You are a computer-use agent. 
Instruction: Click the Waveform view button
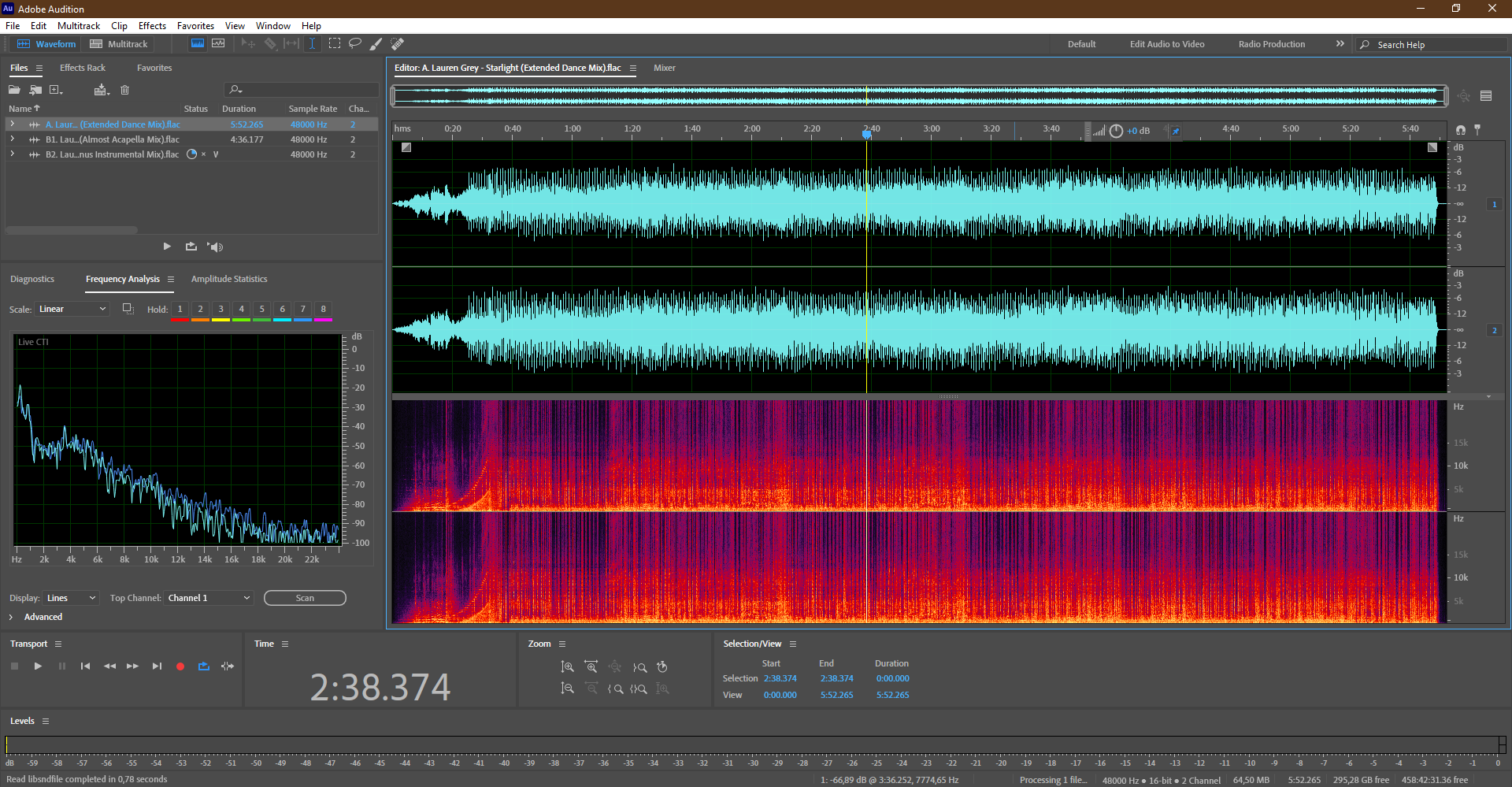[x=46, y=44]
